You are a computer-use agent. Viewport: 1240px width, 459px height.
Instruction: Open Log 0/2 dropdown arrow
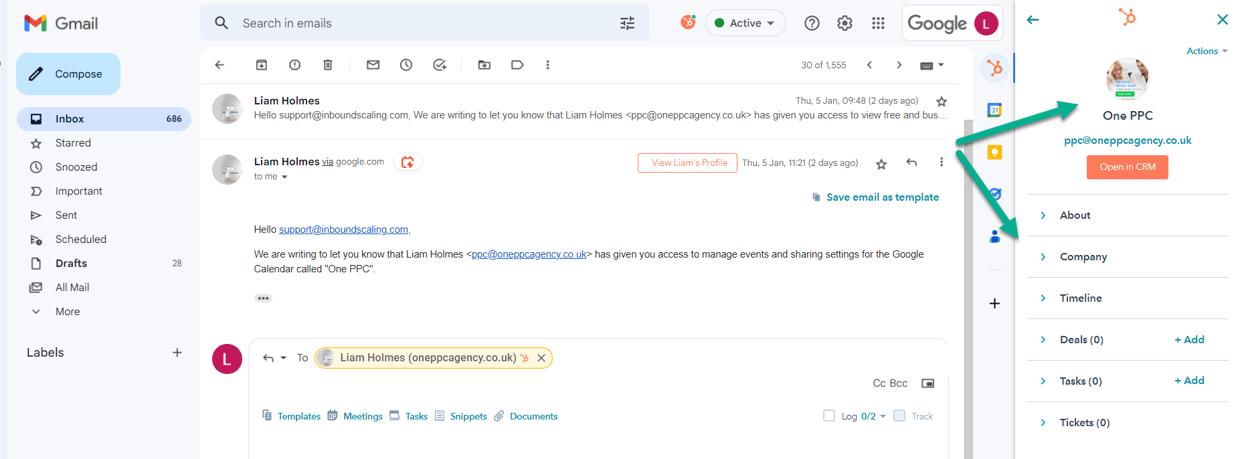point(882,417)
